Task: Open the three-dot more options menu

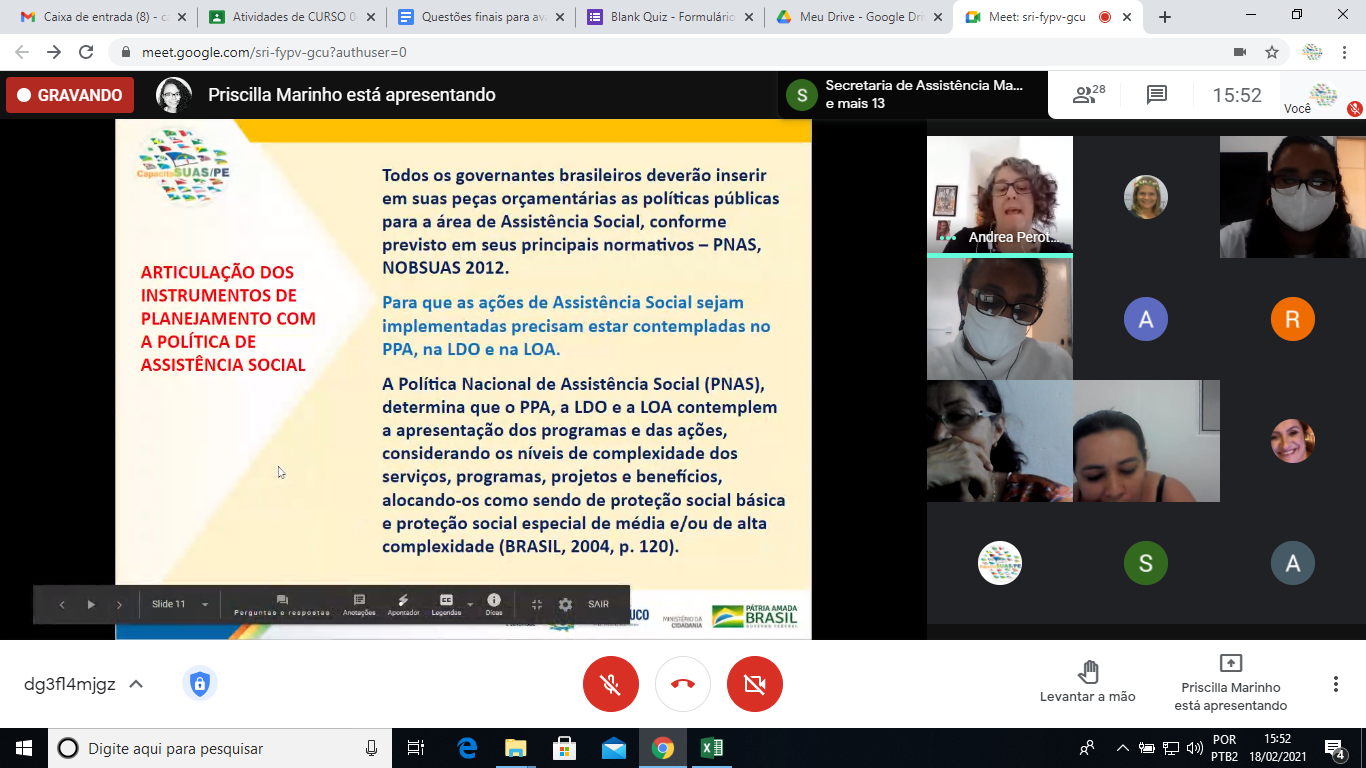Action: point(1335,684)
